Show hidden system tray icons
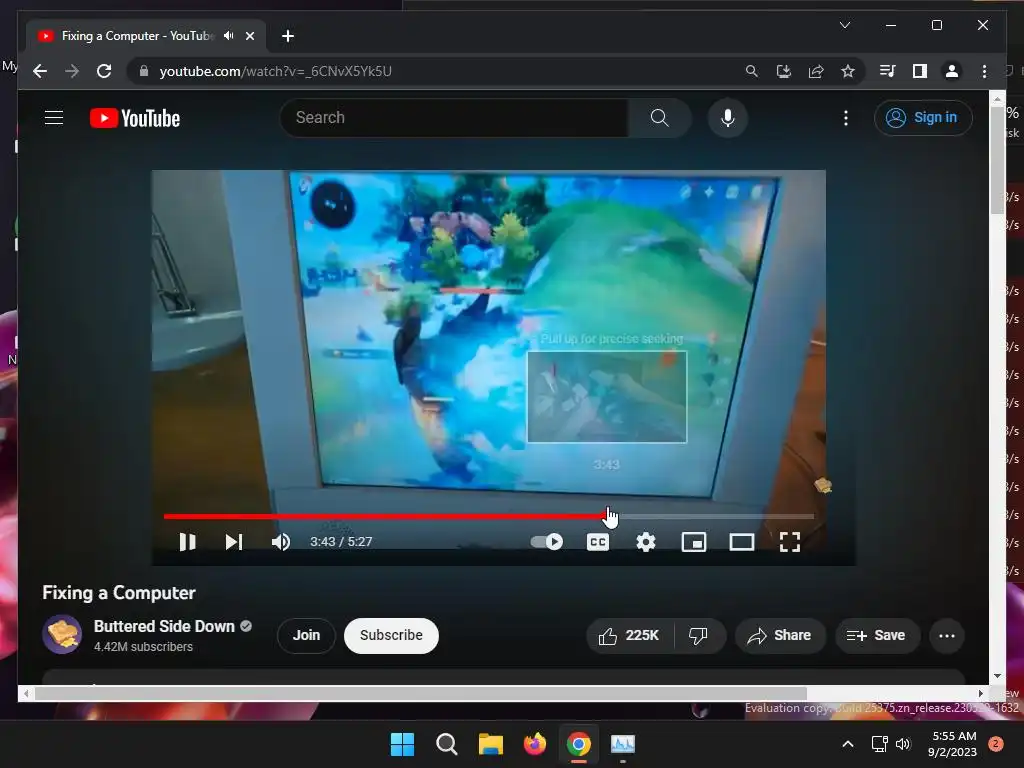Viewport: 1024px width, 768px height. pyautogui.click(x=848, y=744)
